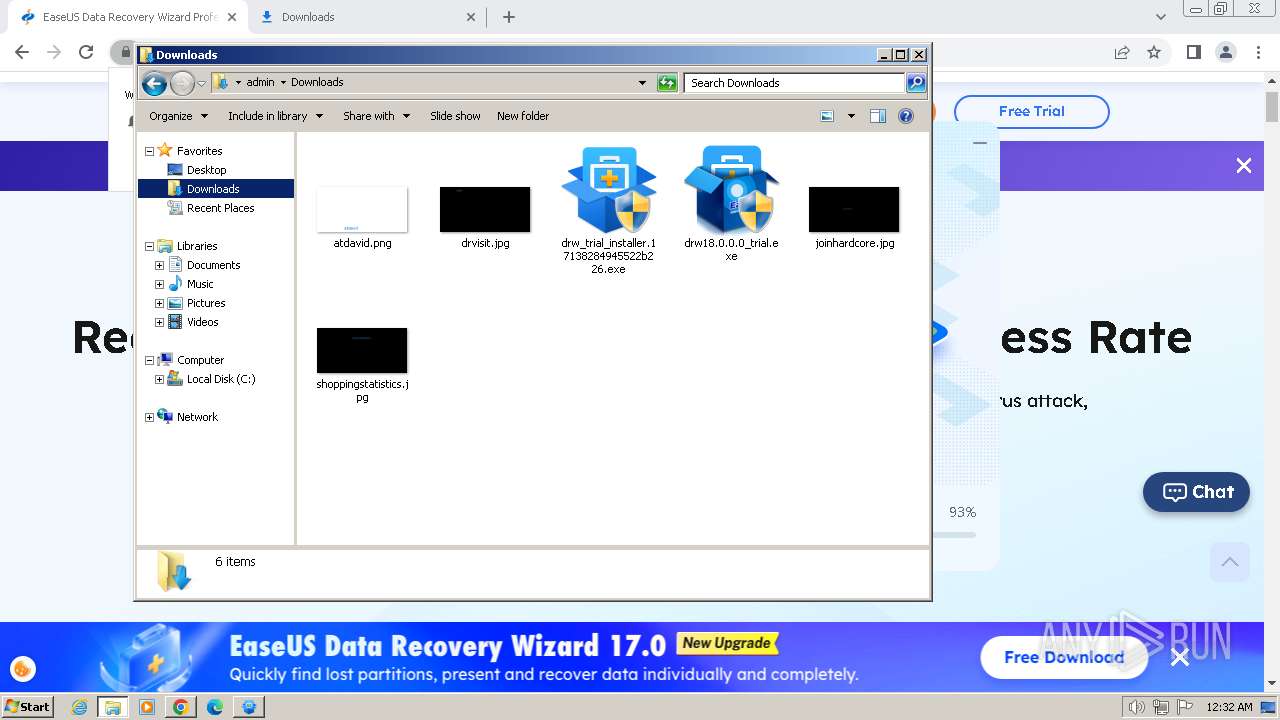Select drvisit.jpg thumbnail

[485, 209]
